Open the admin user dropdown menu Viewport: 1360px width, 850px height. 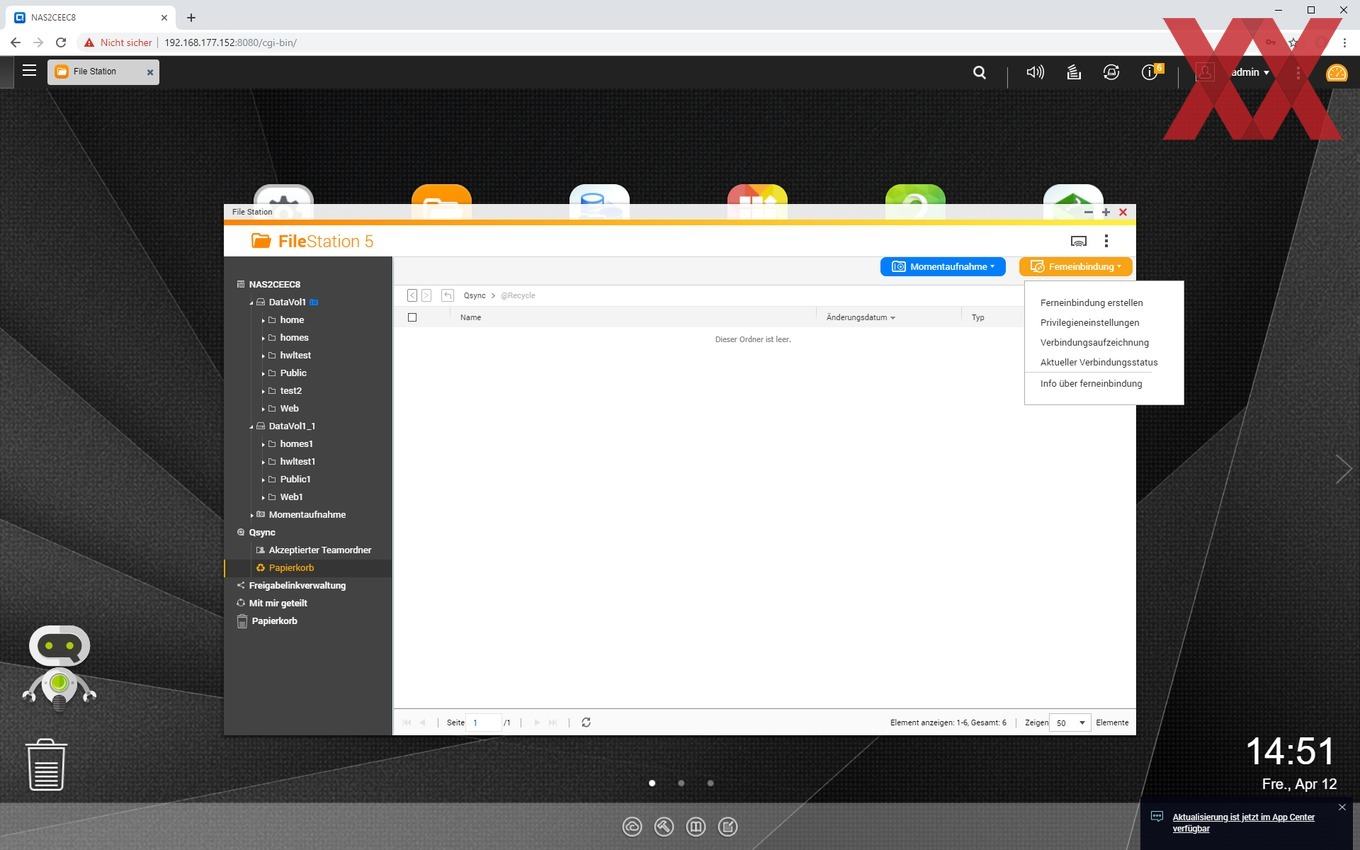[x=1250, y=72]
